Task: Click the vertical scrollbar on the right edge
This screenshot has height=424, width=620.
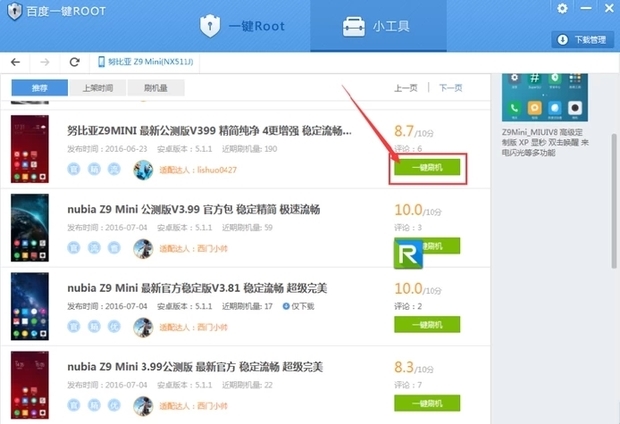Action: click(x=614, y=201)
